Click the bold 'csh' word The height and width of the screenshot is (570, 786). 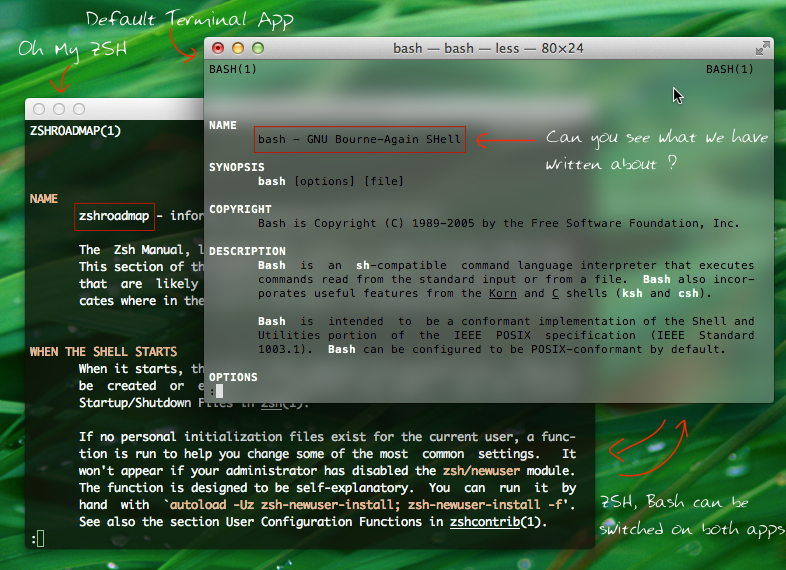tap(688, 293)
